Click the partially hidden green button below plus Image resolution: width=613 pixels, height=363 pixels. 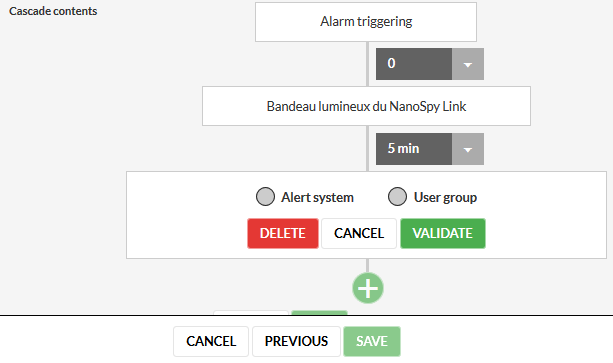tap(319, 313)
